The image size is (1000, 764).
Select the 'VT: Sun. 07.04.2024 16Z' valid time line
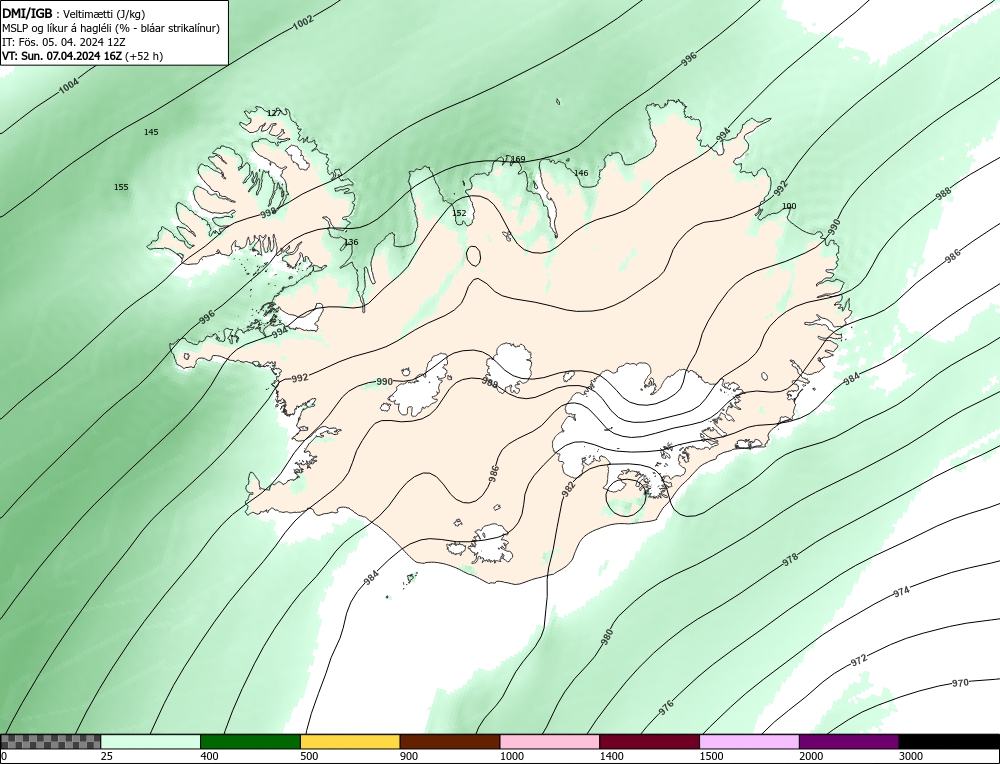point(82,56)
